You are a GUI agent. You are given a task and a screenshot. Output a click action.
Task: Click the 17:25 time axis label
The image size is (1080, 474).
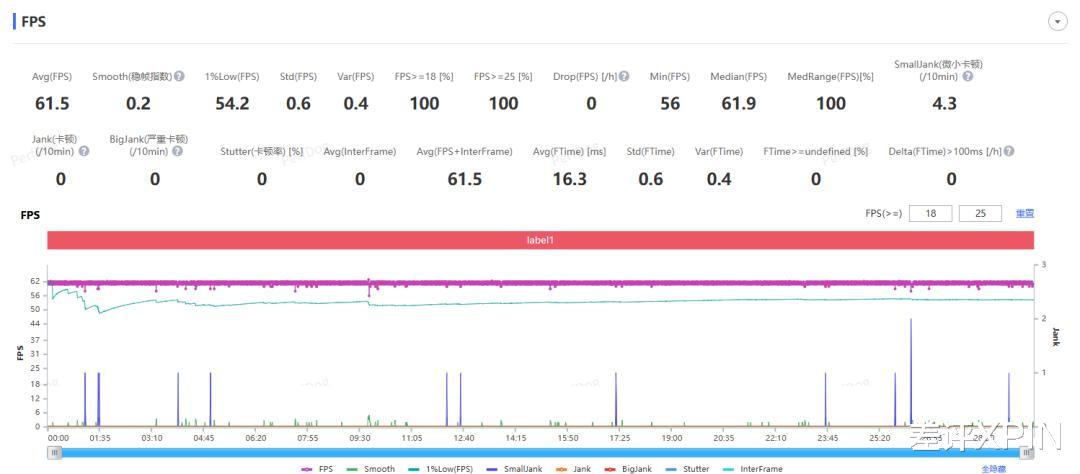[x=620, y=437]
